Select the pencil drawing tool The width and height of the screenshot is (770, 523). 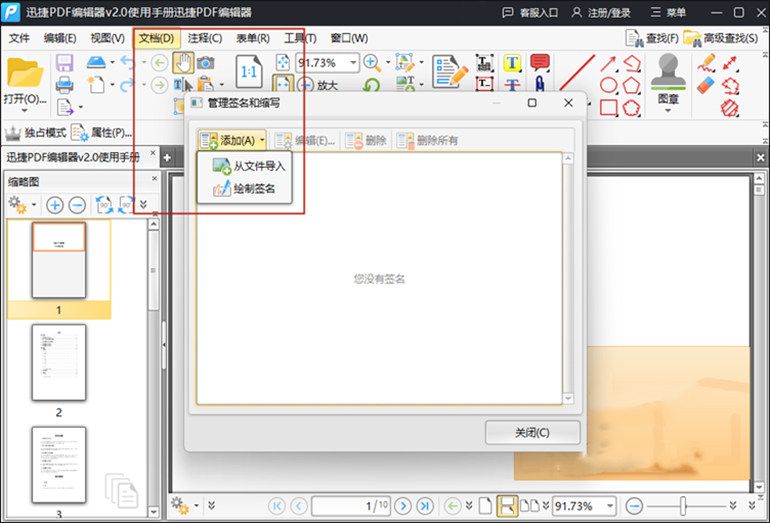(x=706, y=63)
